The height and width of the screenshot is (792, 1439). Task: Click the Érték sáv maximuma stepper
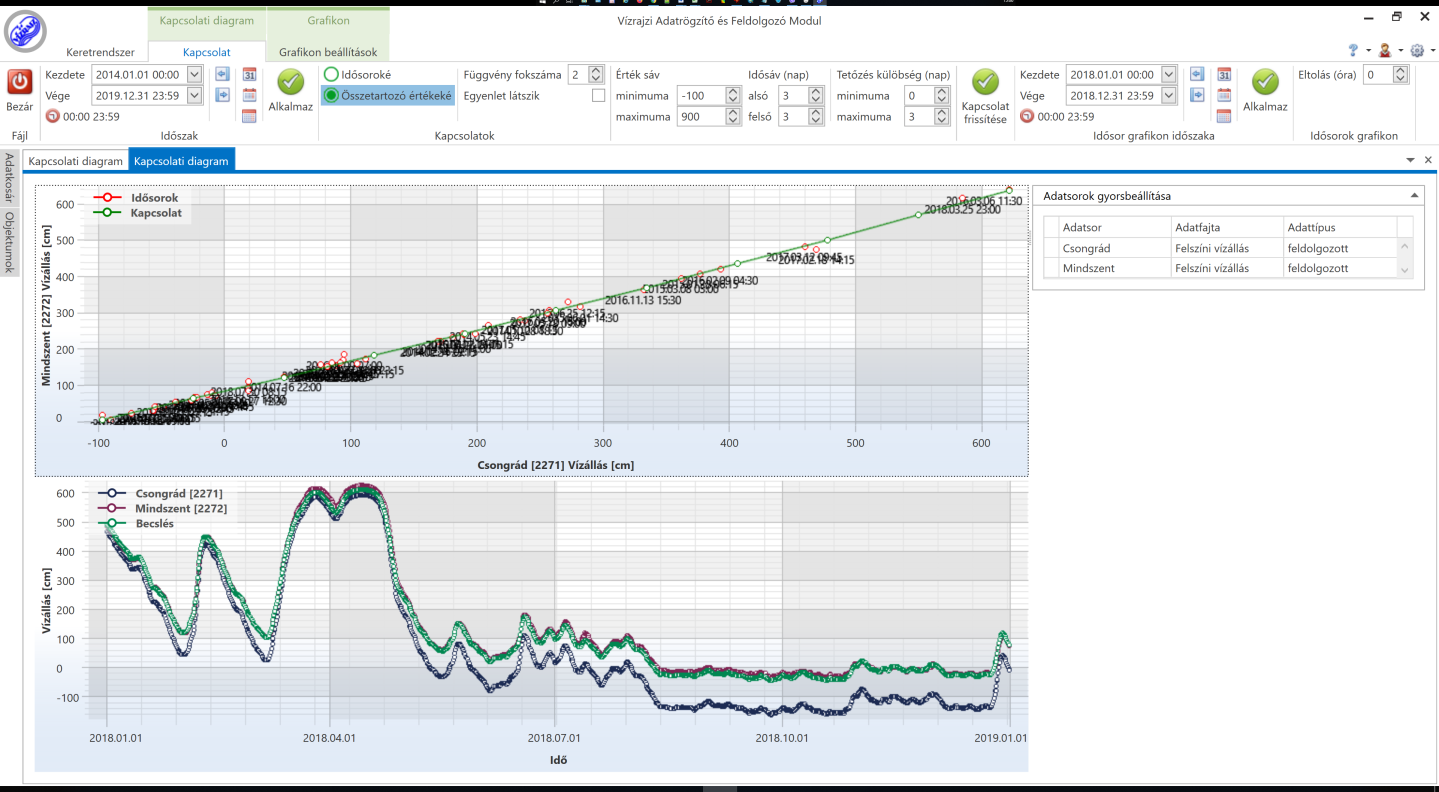(x=734, y=117)
